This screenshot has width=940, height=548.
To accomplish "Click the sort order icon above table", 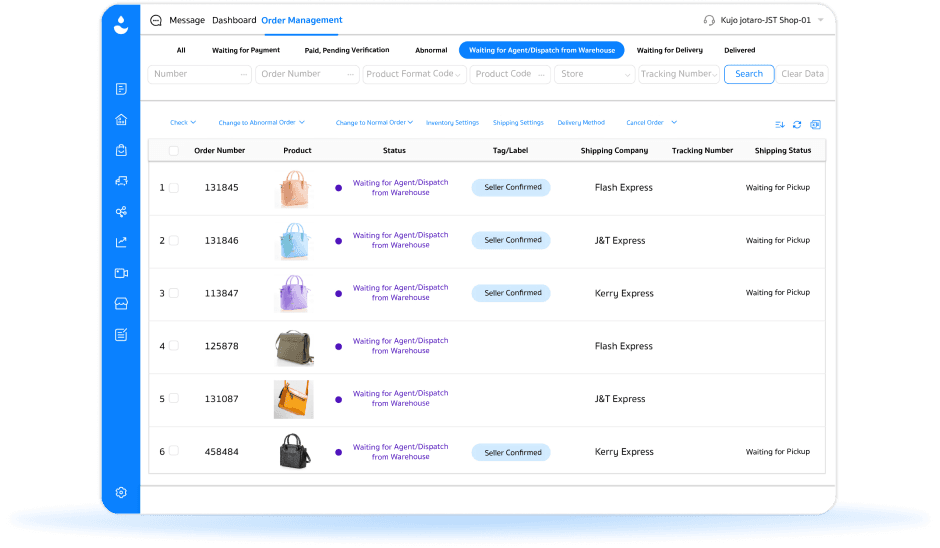I will 780,124.
